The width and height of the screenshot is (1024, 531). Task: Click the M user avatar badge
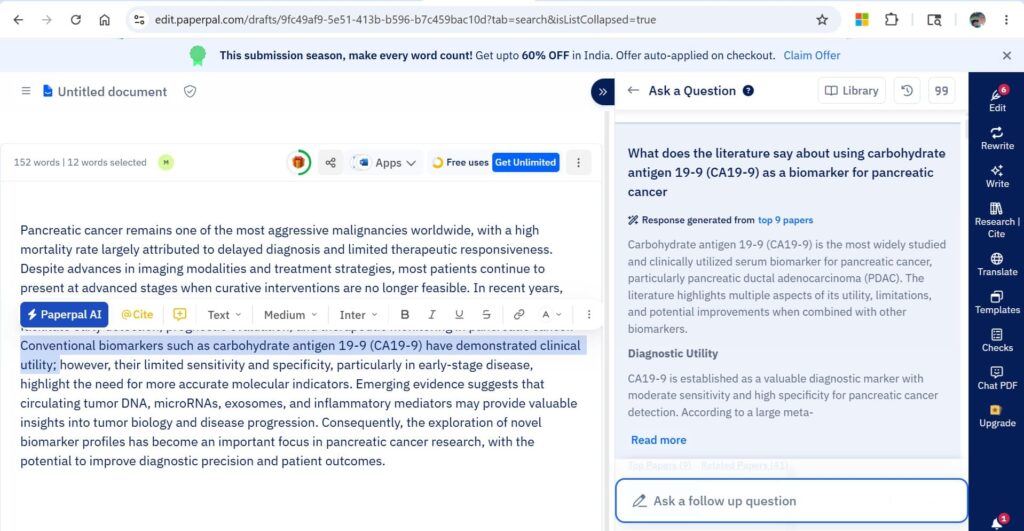tap(166, 163)
